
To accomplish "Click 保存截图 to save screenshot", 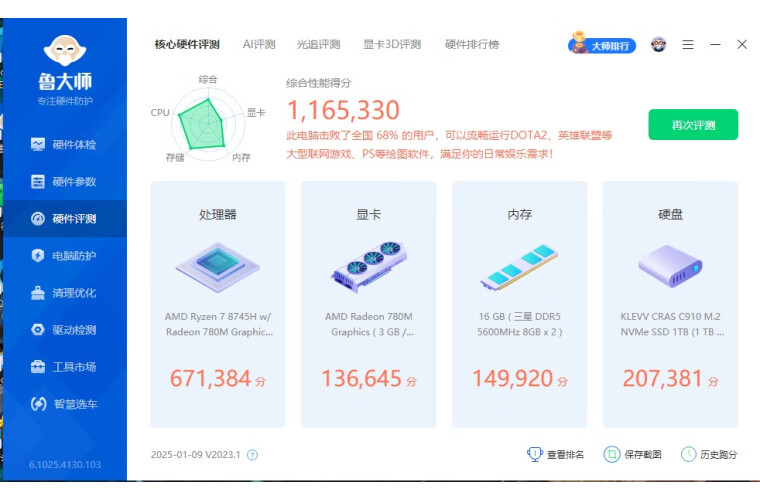I will coord(633,455).
